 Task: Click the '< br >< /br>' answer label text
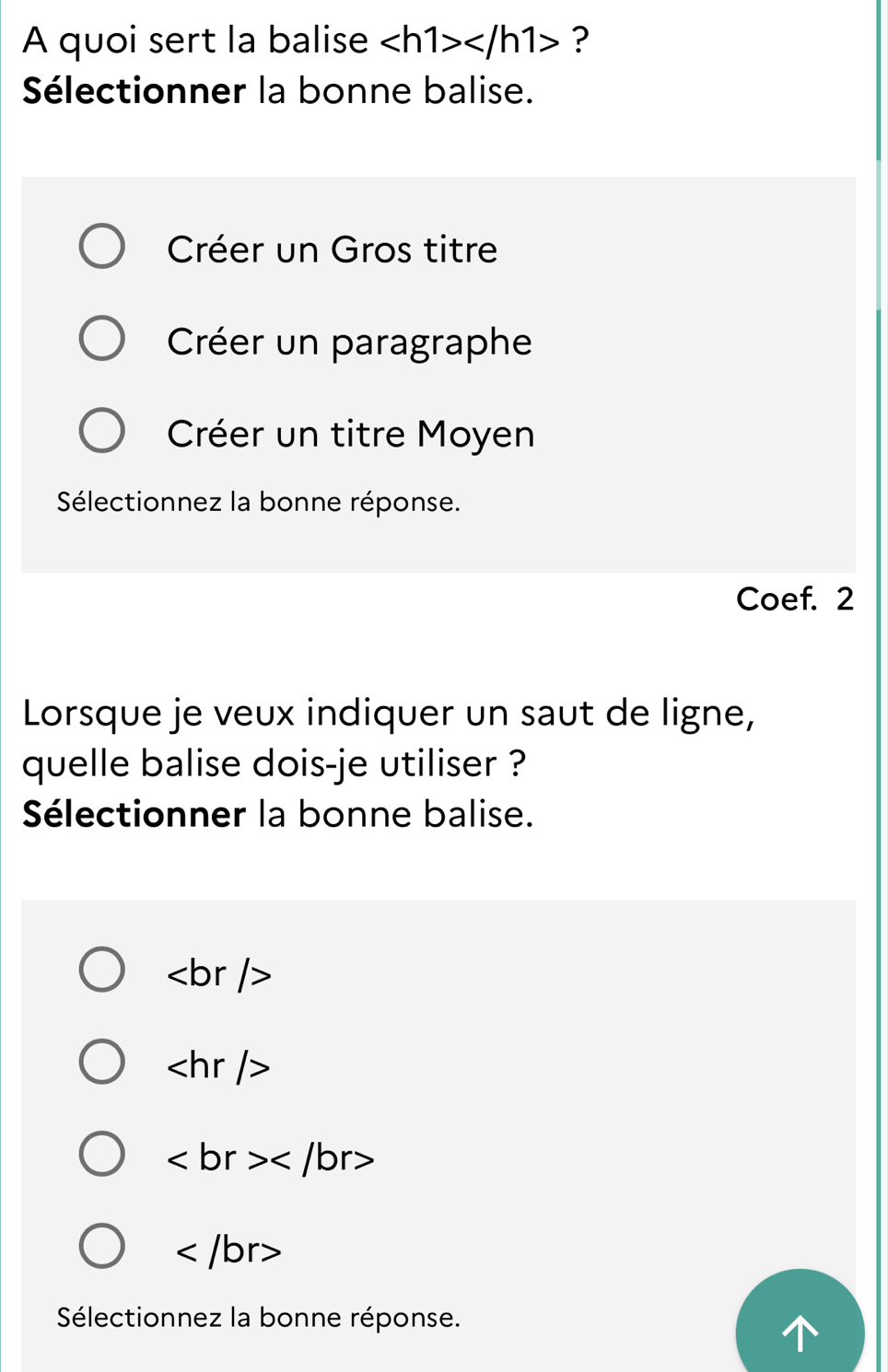(x=270, y=1157)
